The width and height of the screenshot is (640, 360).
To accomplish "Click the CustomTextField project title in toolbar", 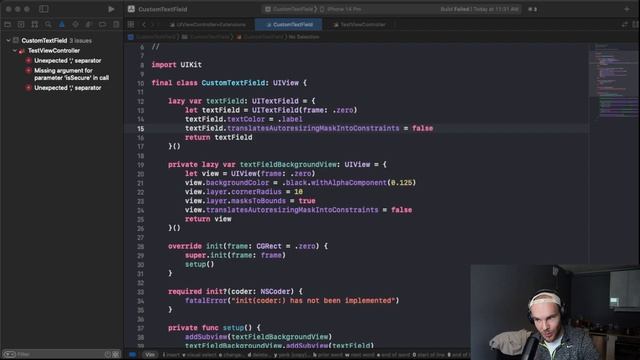I will [x=162, y=9].
